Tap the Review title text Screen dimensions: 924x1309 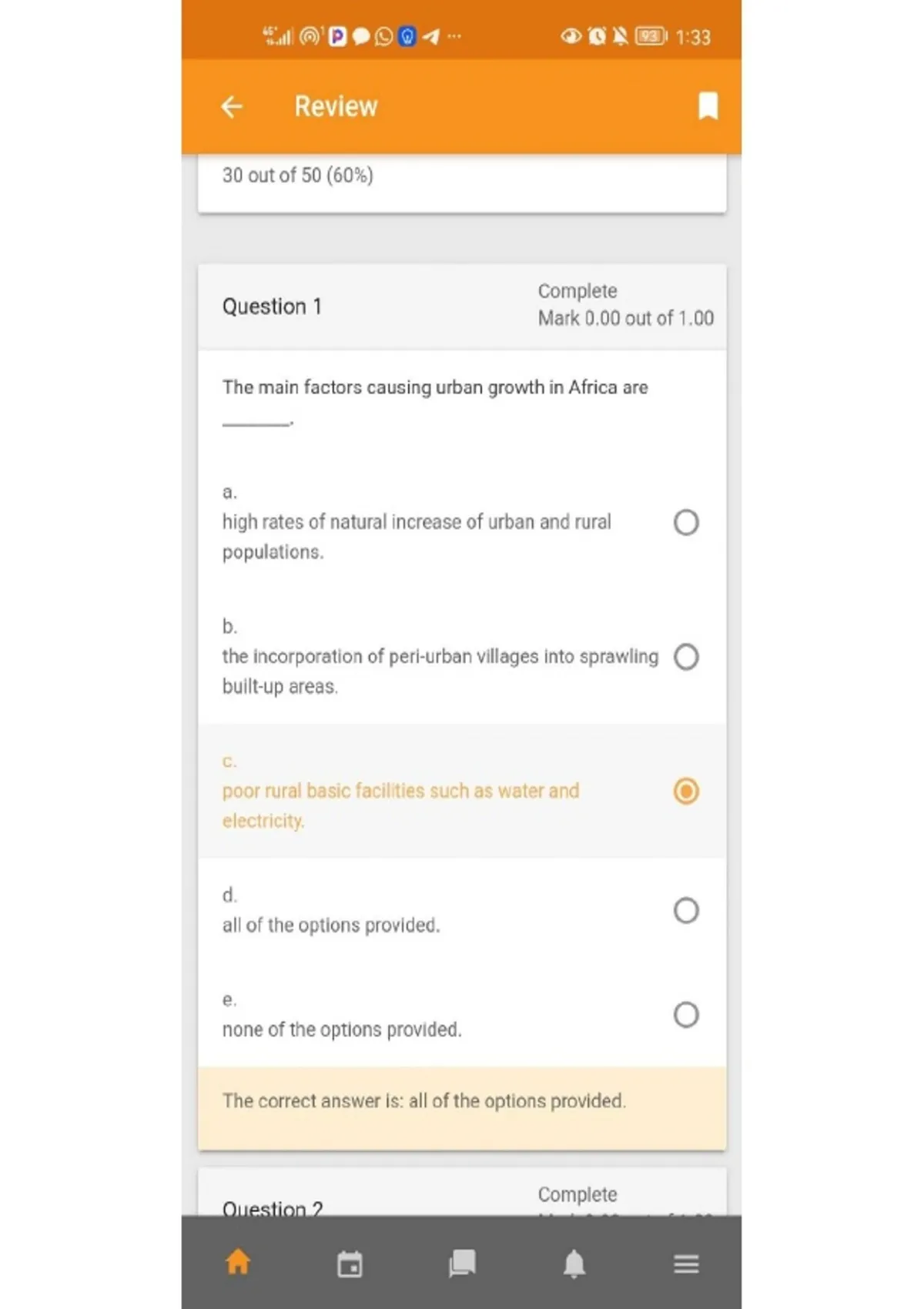click(x=336, y=106)
